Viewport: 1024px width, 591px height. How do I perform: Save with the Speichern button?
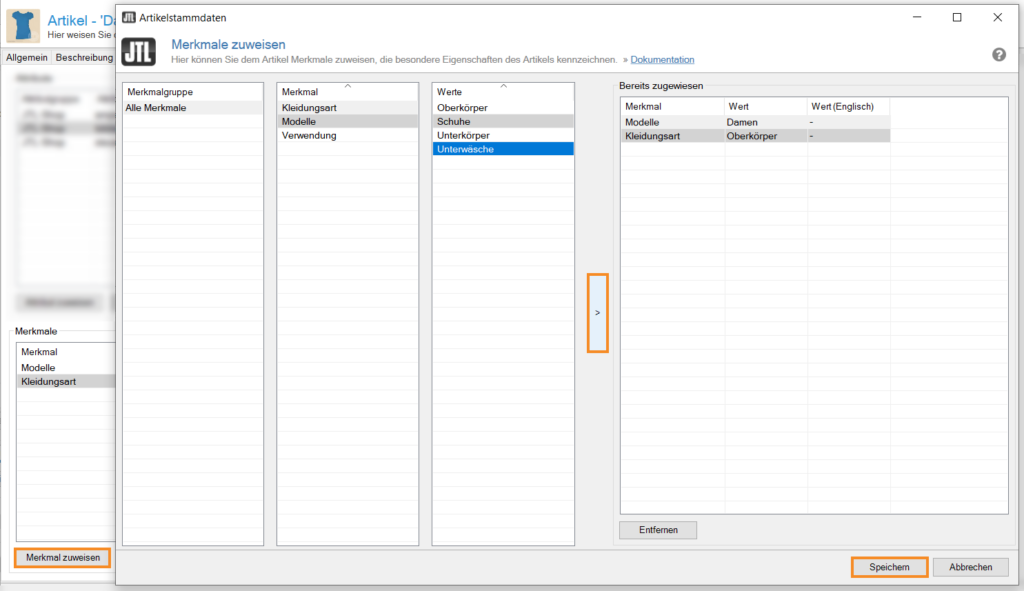[x=889, y=567]
